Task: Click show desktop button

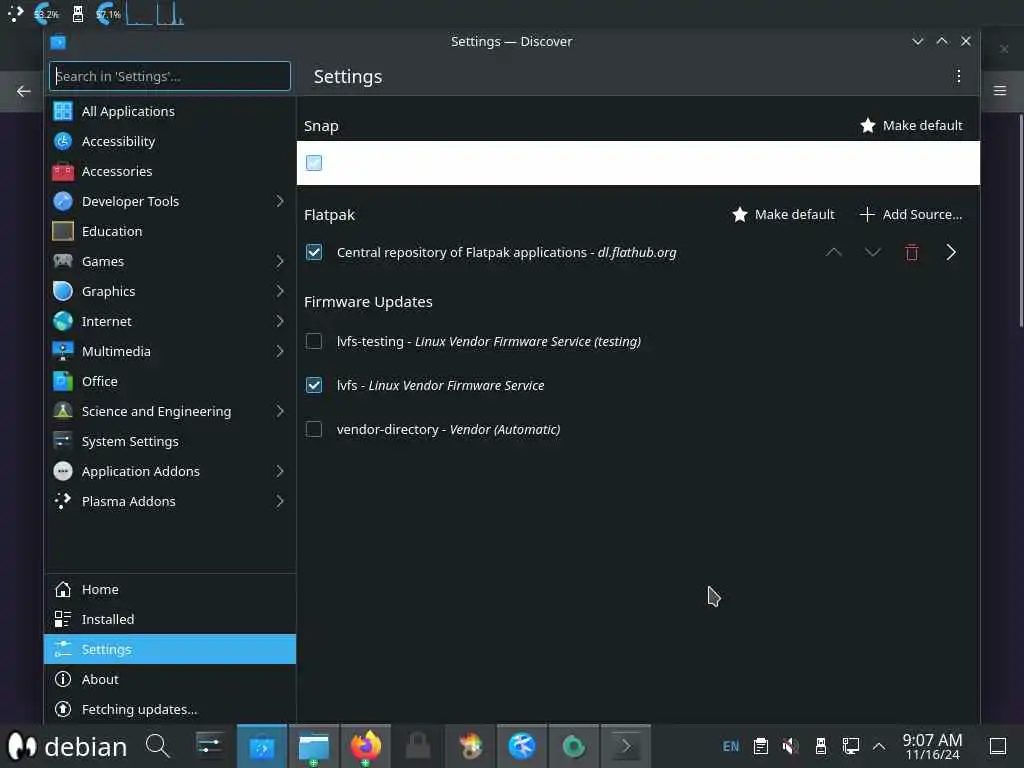Action: pos(997,746)
